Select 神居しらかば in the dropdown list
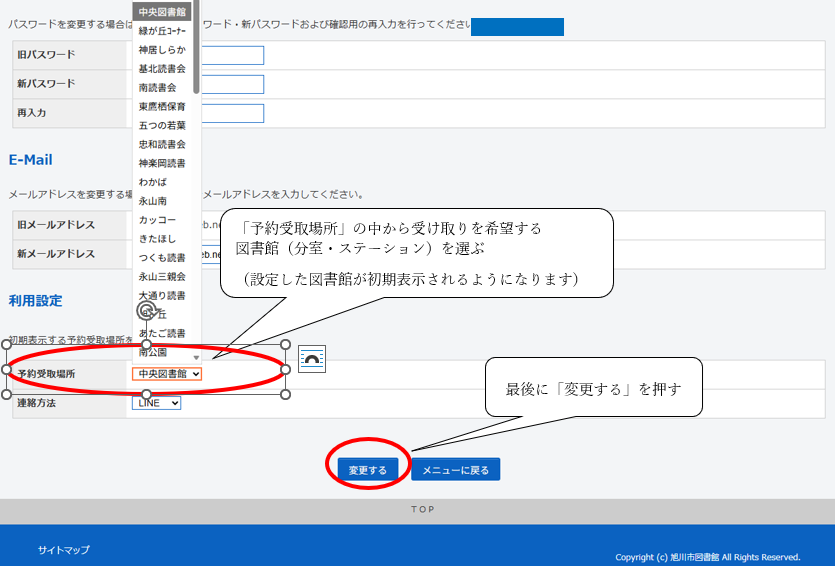835x566 pixels. click(163, 50)
